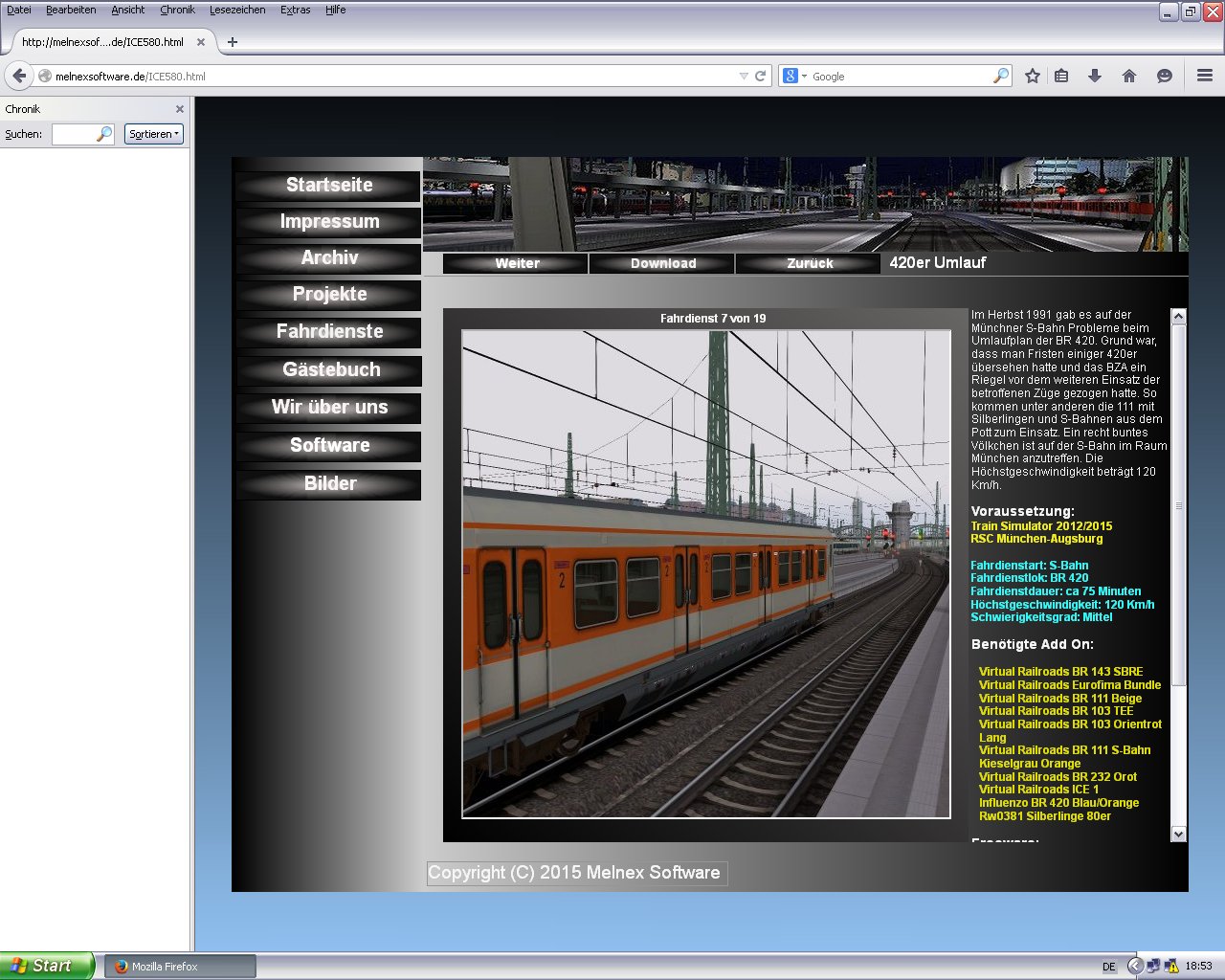The height and width of the screenshot is (980, 1225).
Task: Click the Chronik search input field
Action: [x=75, y=134]
